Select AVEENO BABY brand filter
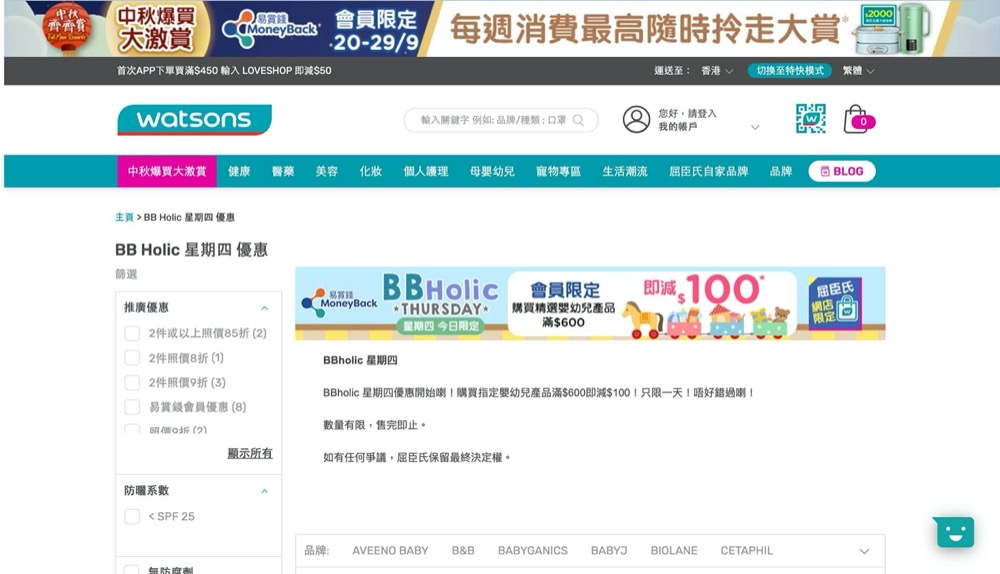 (x=390, y=550)
